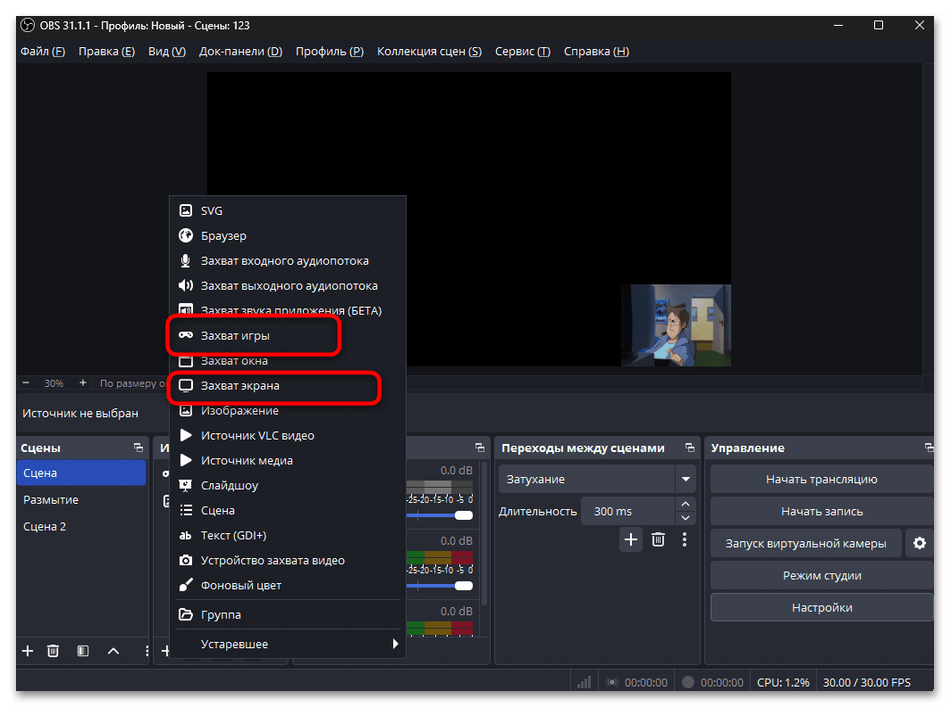Select the Размытие scene in the list

(x=51, y=499)
